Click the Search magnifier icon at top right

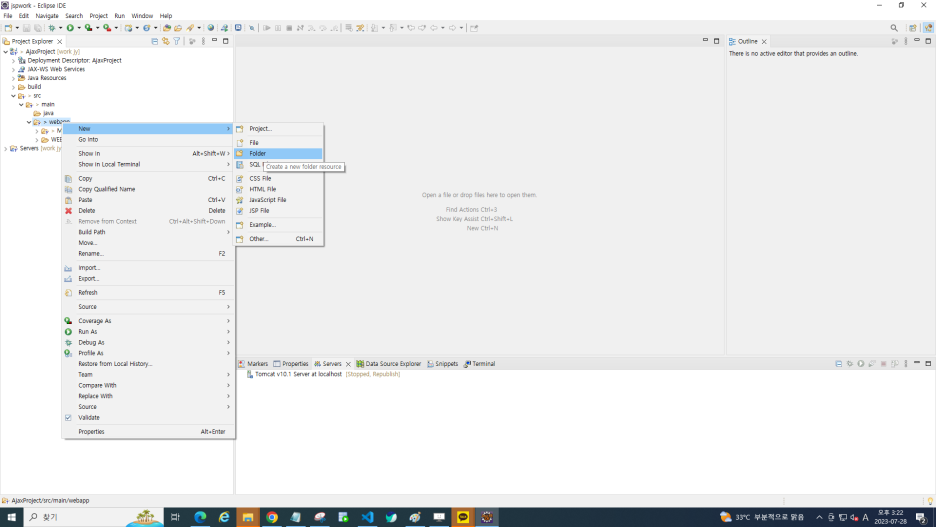(x=894, y=28)
